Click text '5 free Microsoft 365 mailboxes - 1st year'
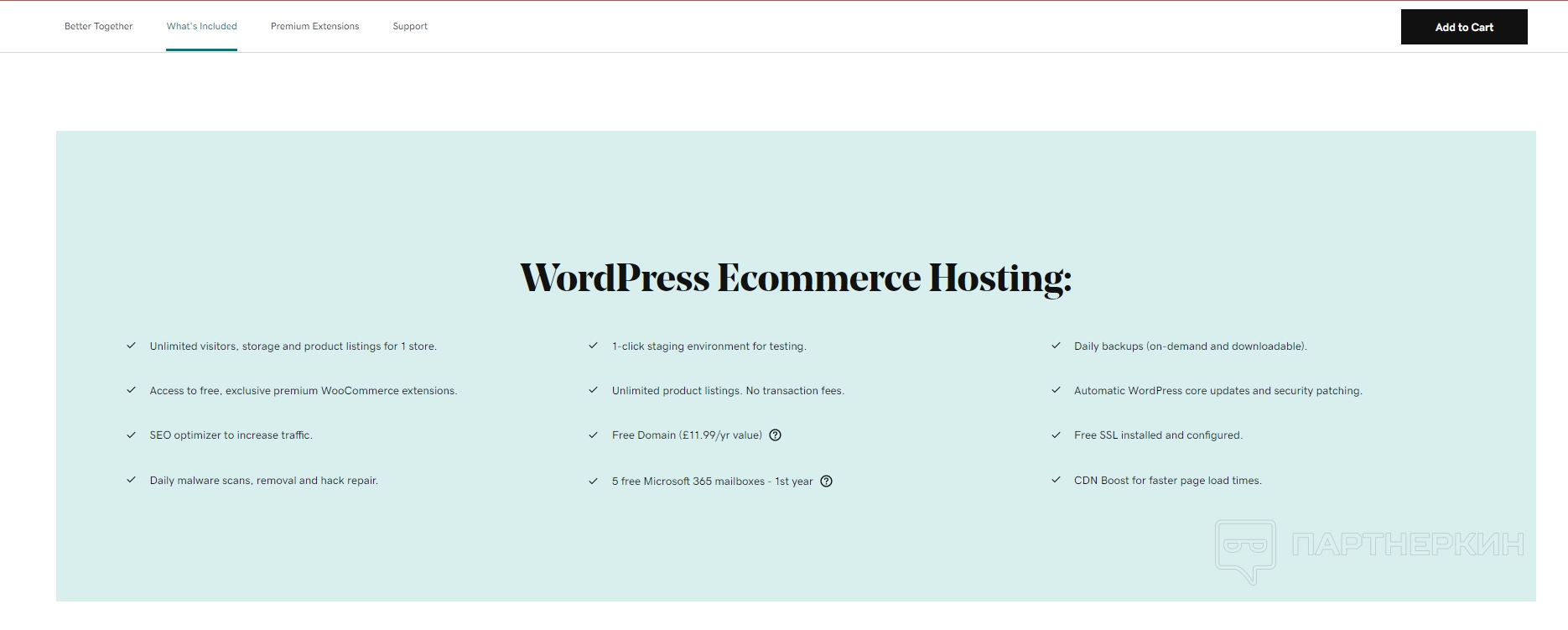 point(713,481)
